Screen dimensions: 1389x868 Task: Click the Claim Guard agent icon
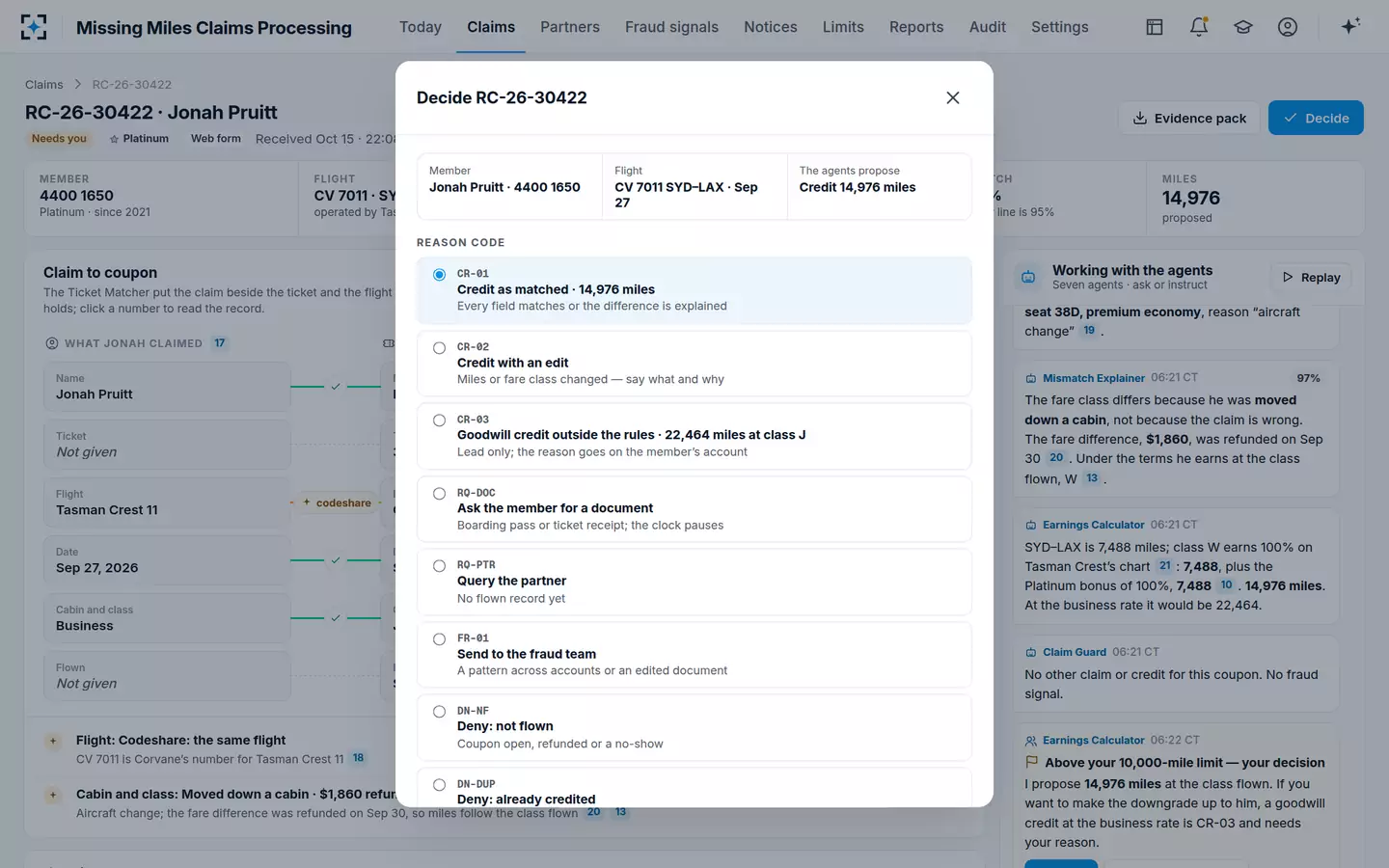pyautogui.click(x=1030, y=652)
